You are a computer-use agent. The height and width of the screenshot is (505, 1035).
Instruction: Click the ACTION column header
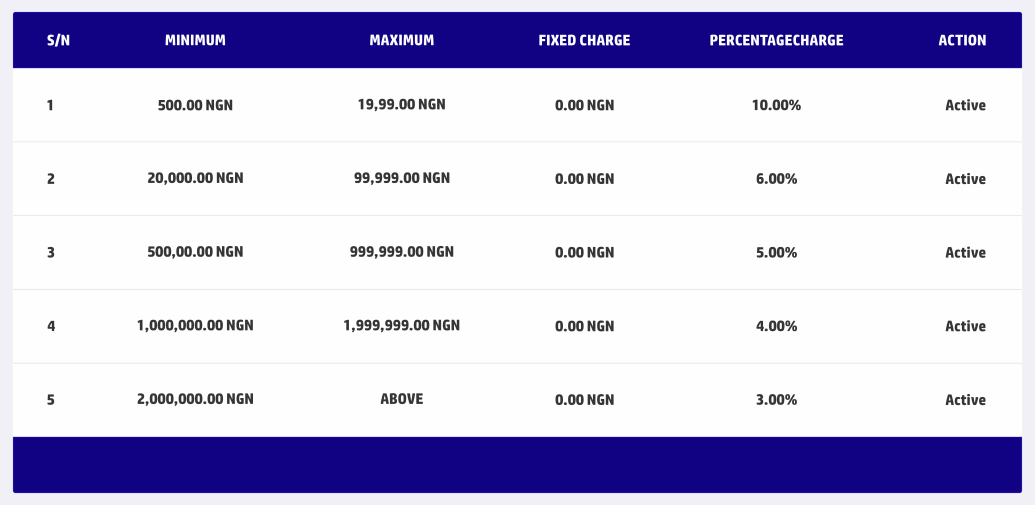coord(962,40)
